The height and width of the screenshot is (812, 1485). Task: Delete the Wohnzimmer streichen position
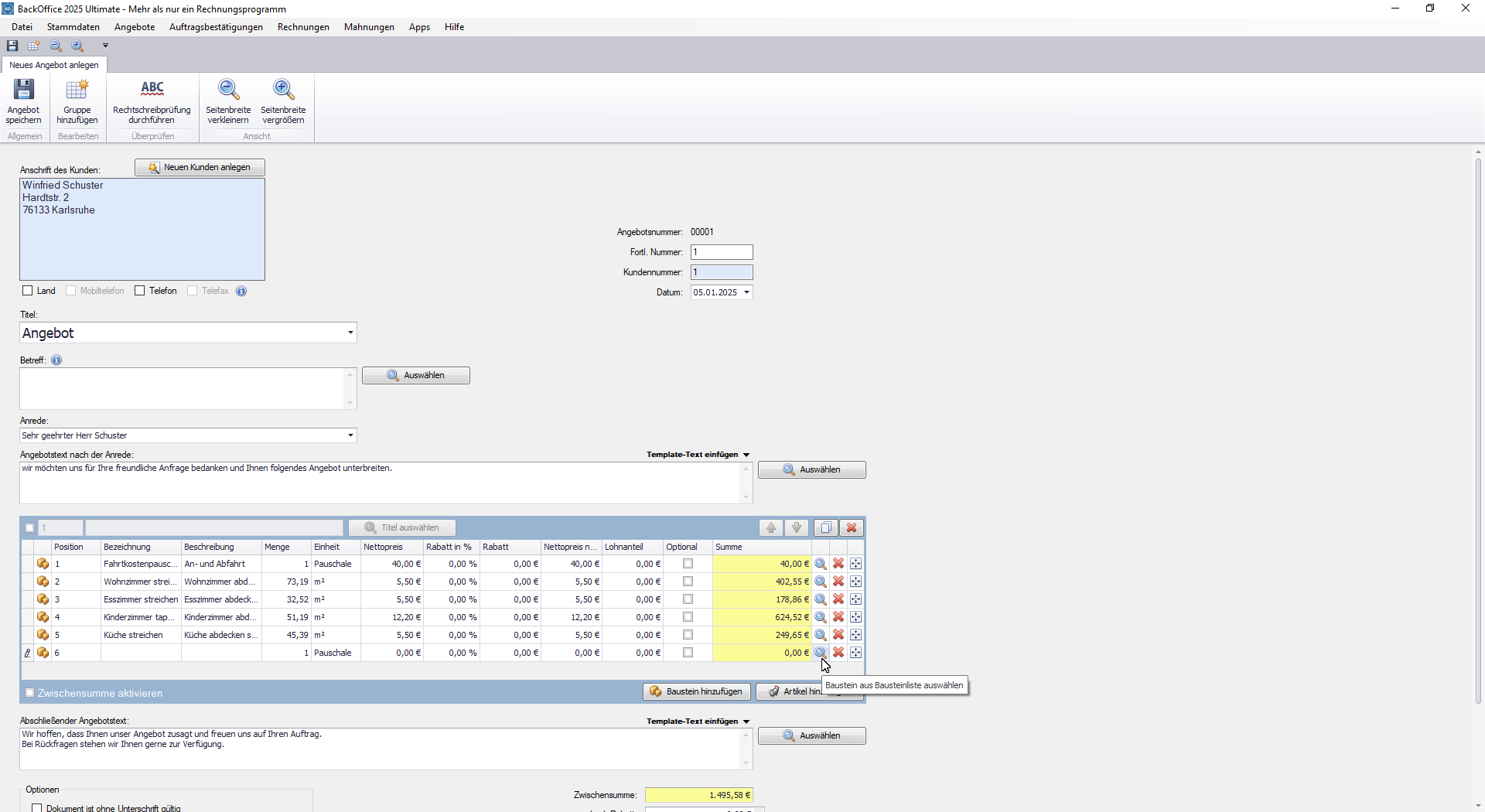click(838, 582)
